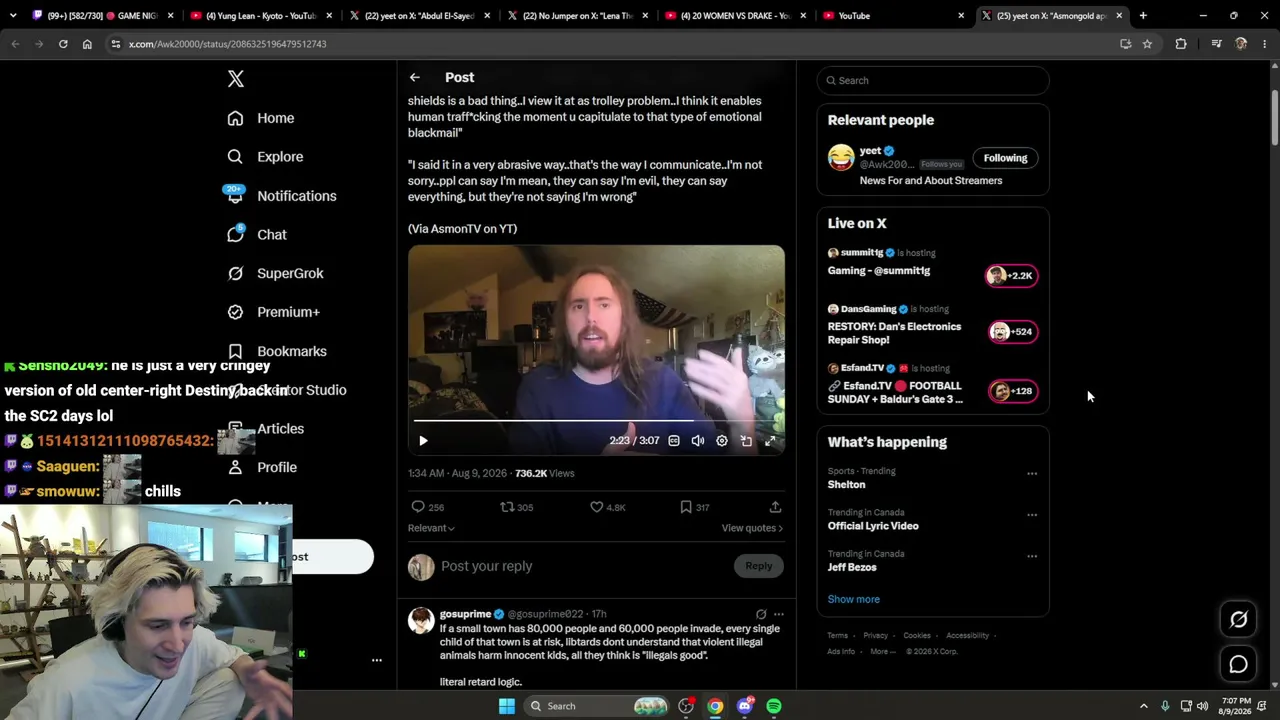1280x720 pixels.
Task: Open the Chrome three-dot menu
Action: click(x=1265, y=44)
